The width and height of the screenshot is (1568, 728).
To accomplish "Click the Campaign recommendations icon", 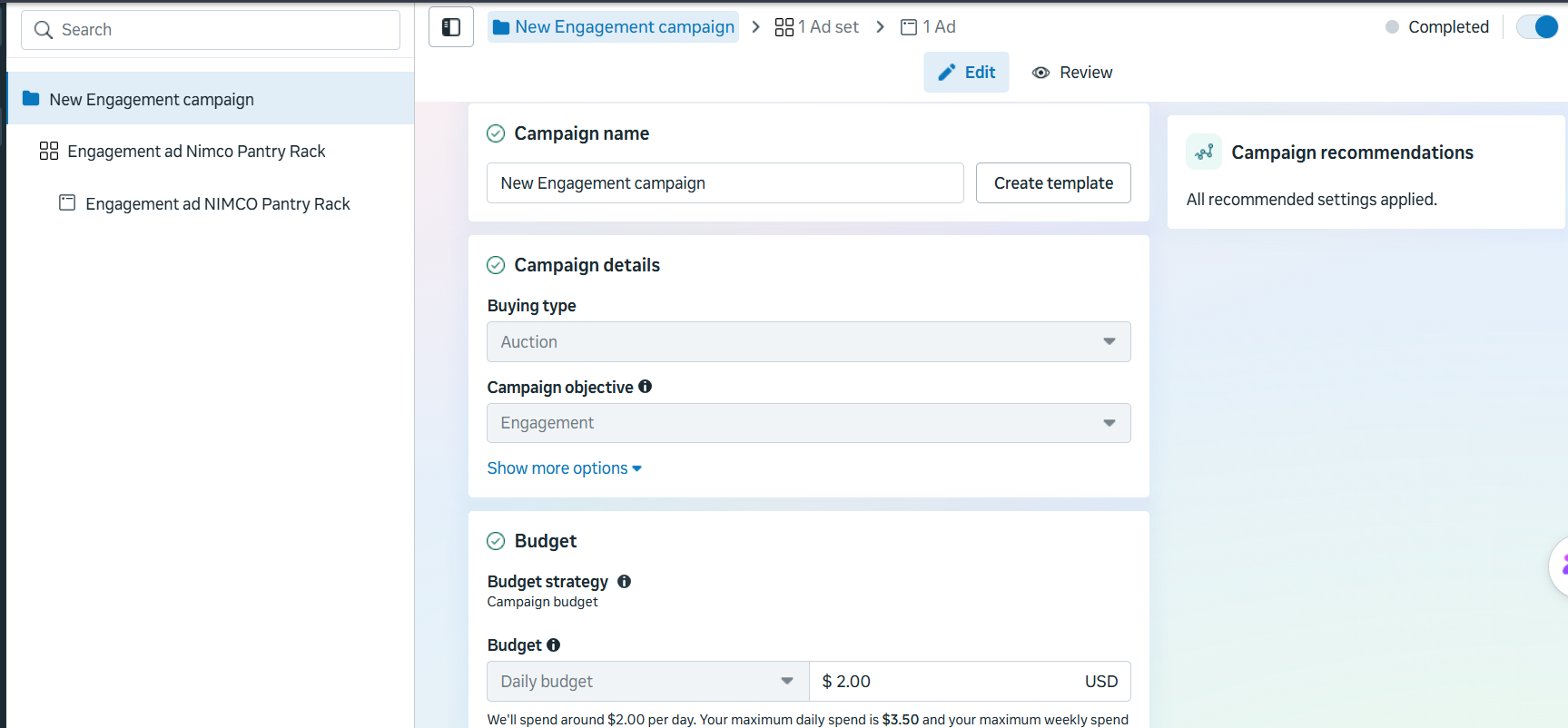I will click(1204, 152).
